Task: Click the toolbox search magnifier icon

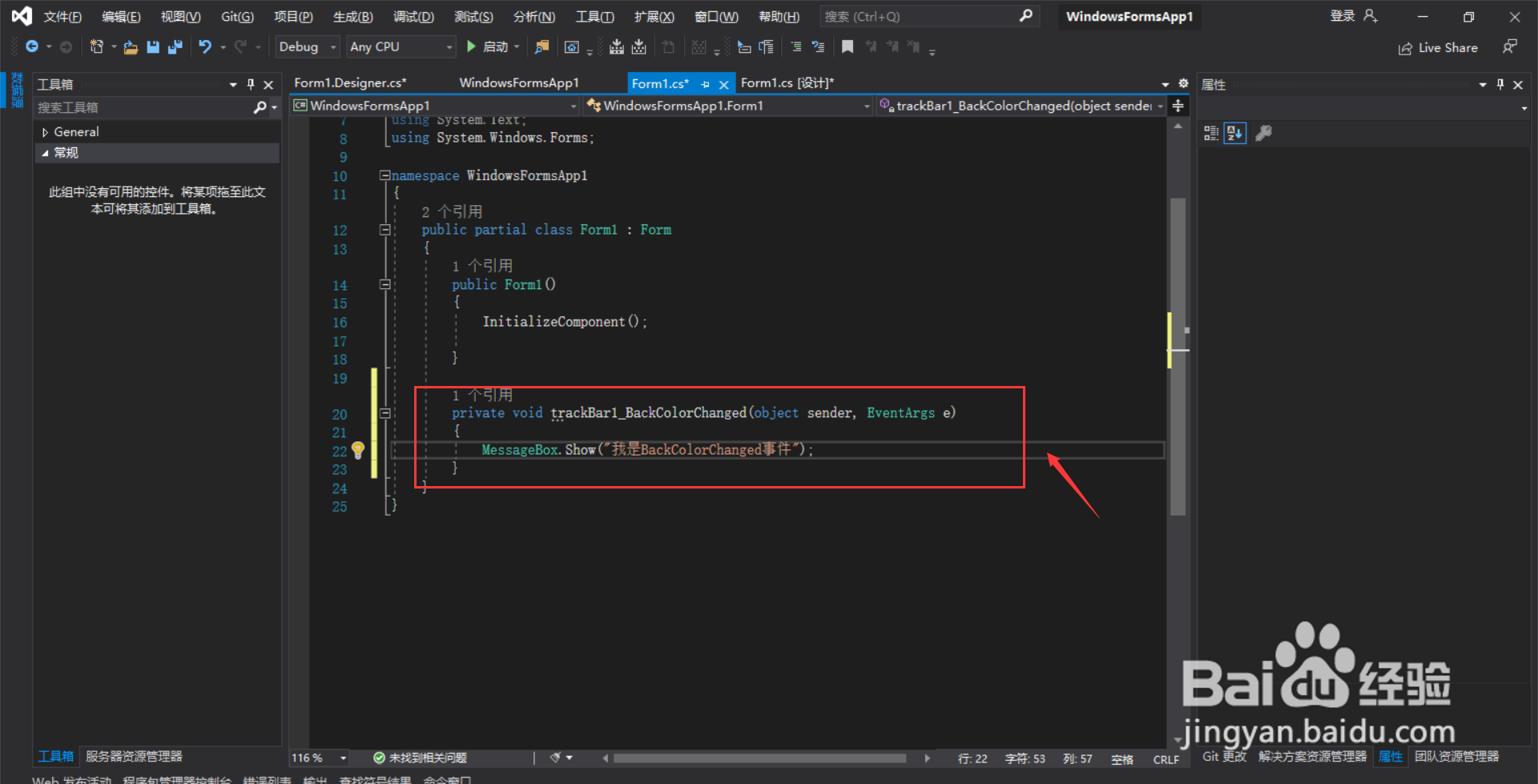Action: [x=260, y=107]
